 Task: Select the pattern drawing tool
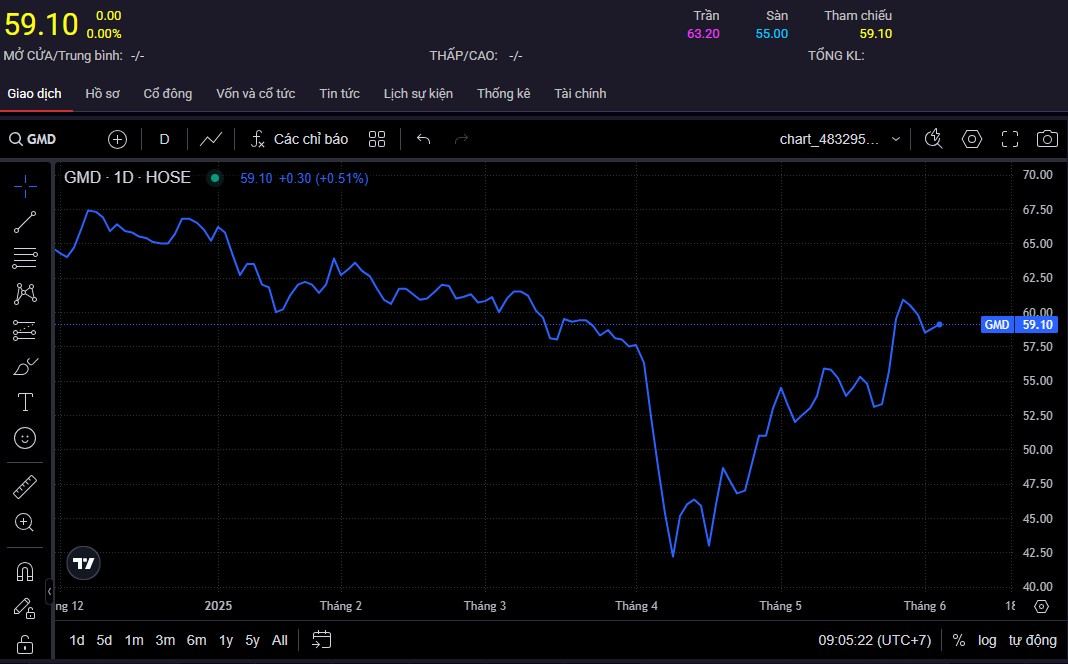25,294
